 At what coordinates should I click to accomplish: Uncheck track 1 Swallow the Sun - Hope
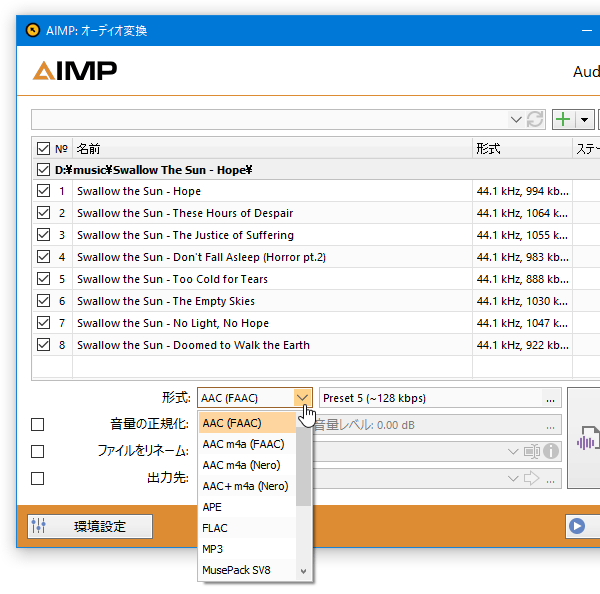(x=43, y=191)
